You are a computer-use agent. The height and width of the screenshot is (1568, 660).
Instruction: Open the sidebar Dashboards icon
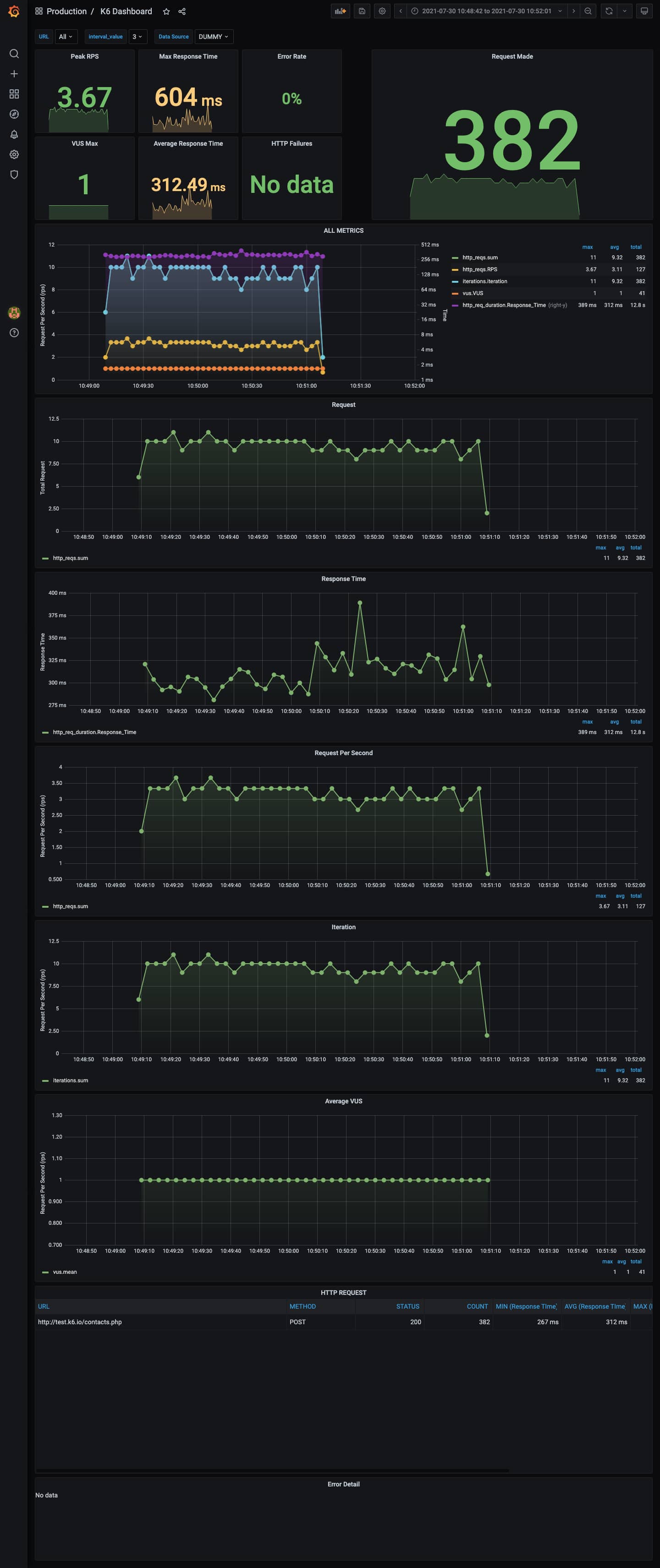[x=14, y=94]
